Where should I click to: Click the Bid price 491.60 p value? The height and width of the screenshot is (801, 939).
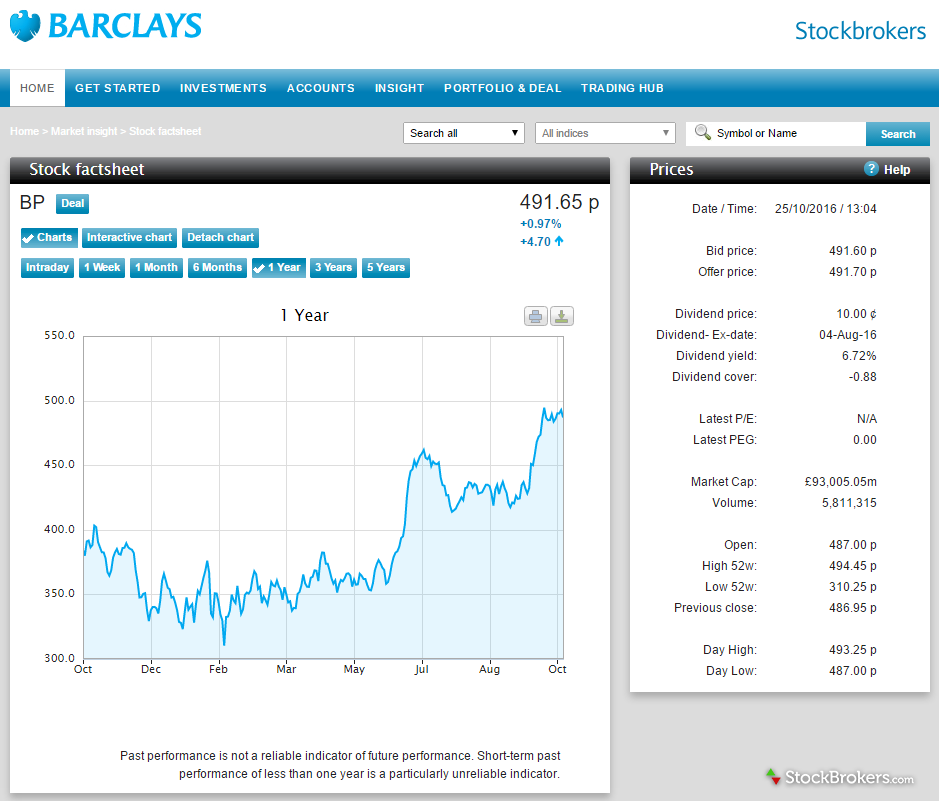click(853, 251)
